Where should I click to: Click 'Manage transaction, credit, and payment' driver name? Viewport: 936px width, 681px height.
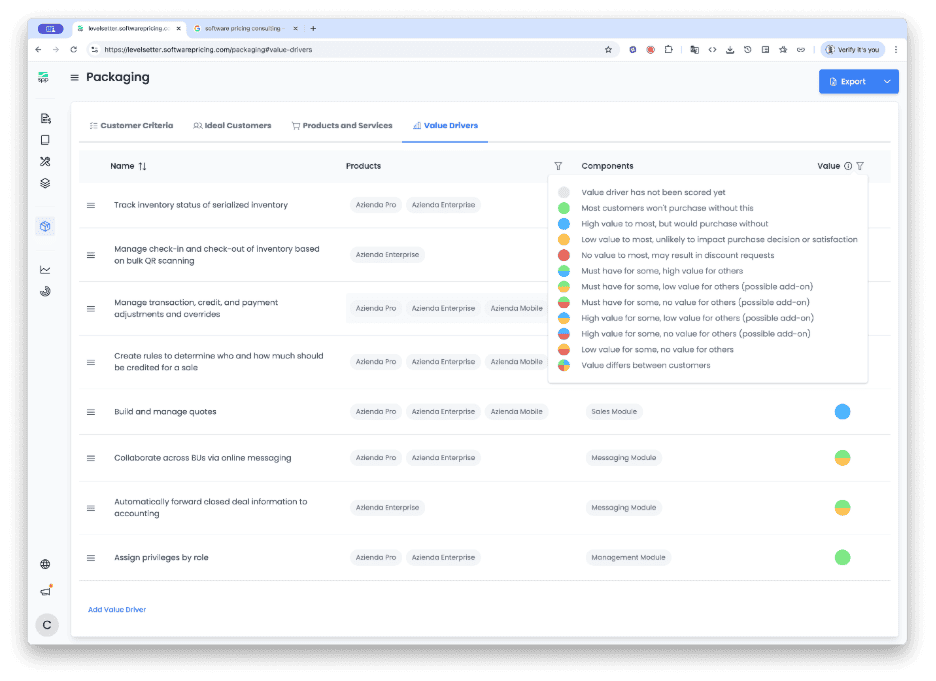196,309
